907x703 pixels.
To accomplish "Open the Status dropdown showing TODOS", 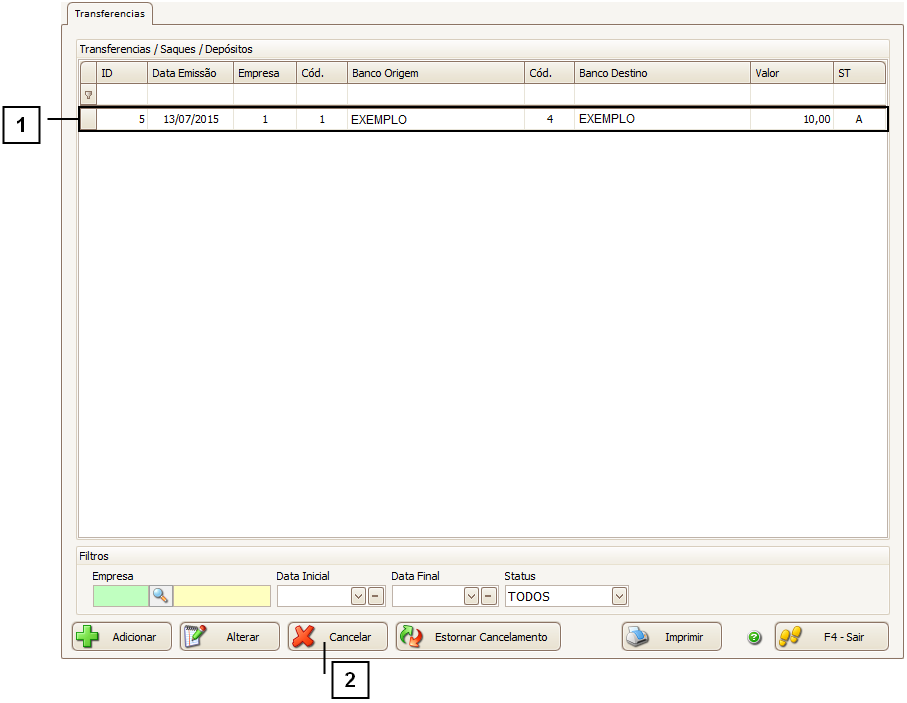I will pyautogui.click(x=619, y=596).
